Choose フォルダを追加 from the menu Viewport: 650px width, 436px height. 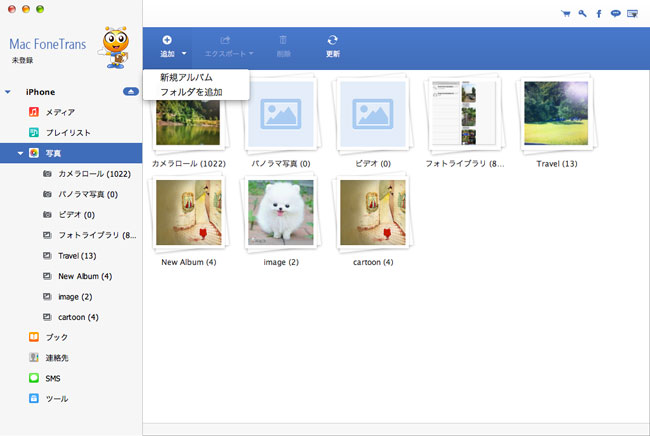pyautogui.click(x=191, y=92)
